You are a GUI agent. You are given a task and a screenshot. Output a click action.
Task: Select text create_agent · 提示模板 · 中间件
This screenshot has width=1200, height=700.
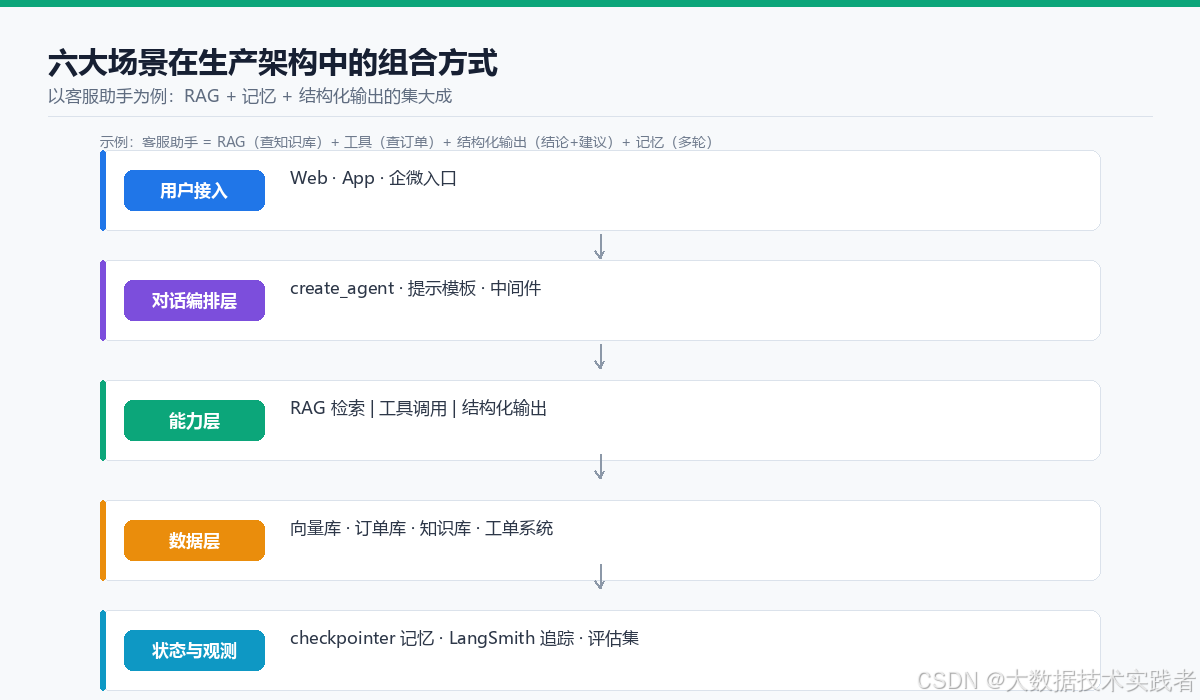click(x=415, y=289)
